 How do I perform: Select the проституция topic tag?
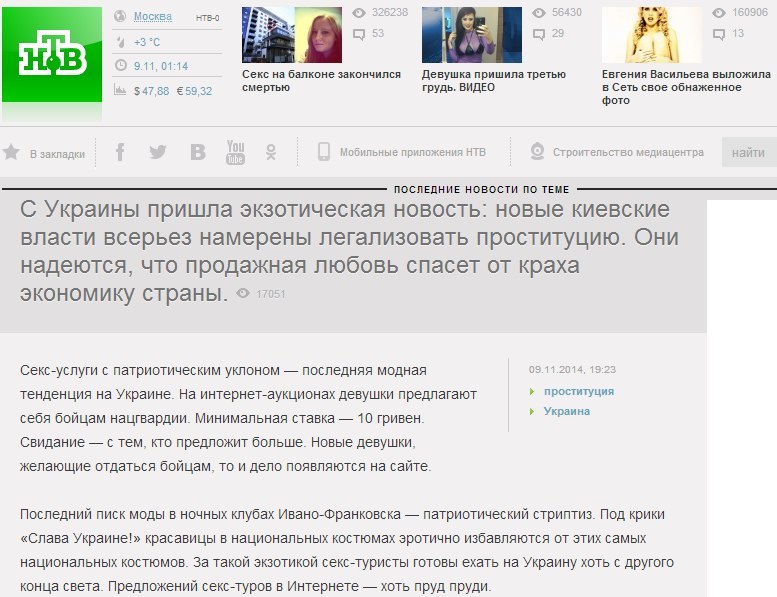point(579,391)
